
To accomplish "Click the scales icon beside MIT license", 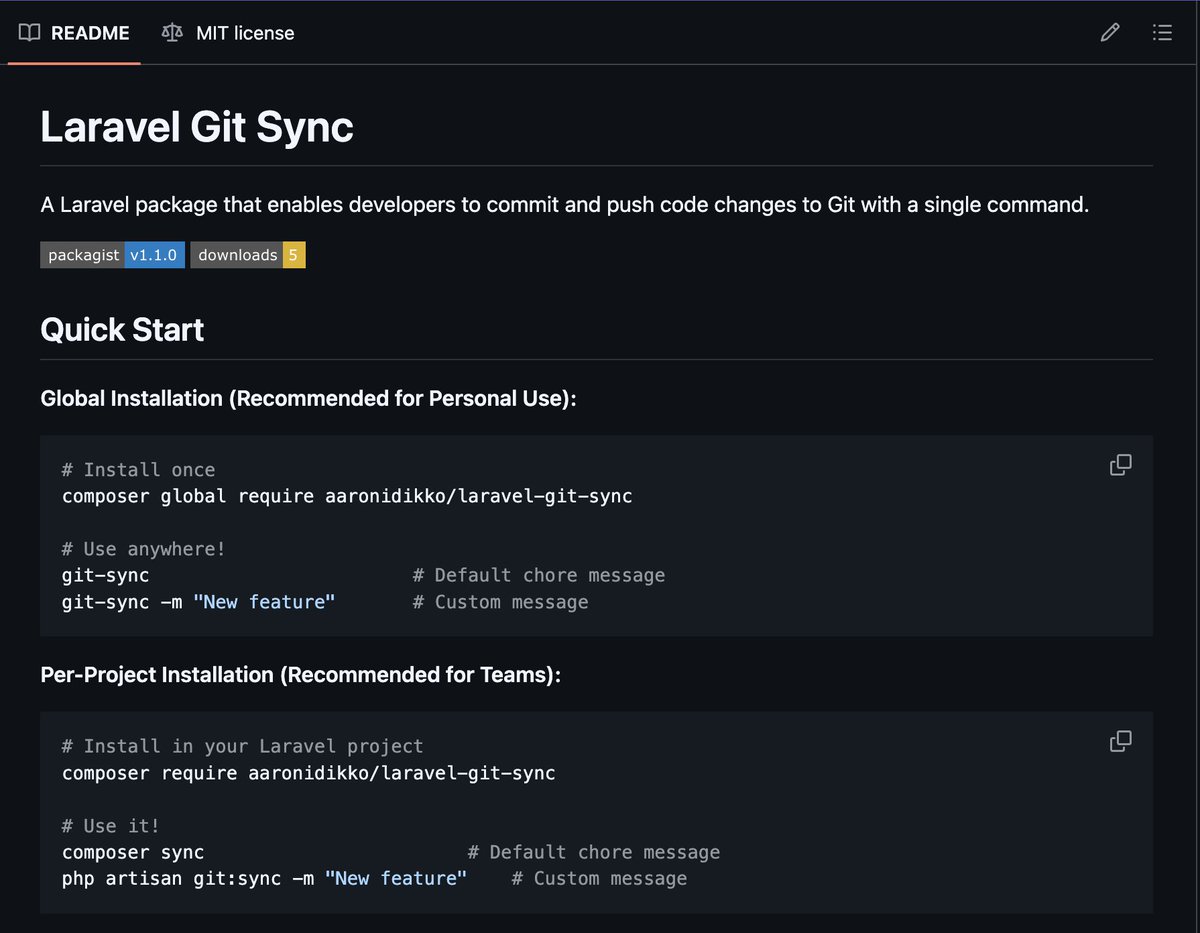I will pos(172,33).
